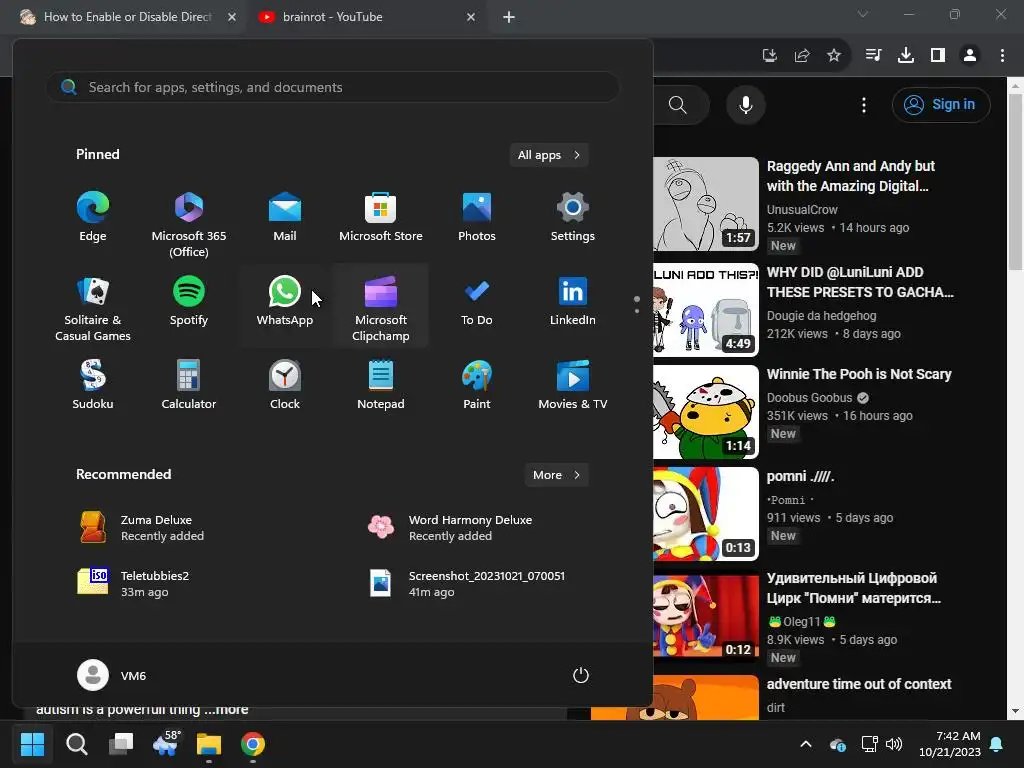Open Dougie da hedgehog channel

(821, 315)
